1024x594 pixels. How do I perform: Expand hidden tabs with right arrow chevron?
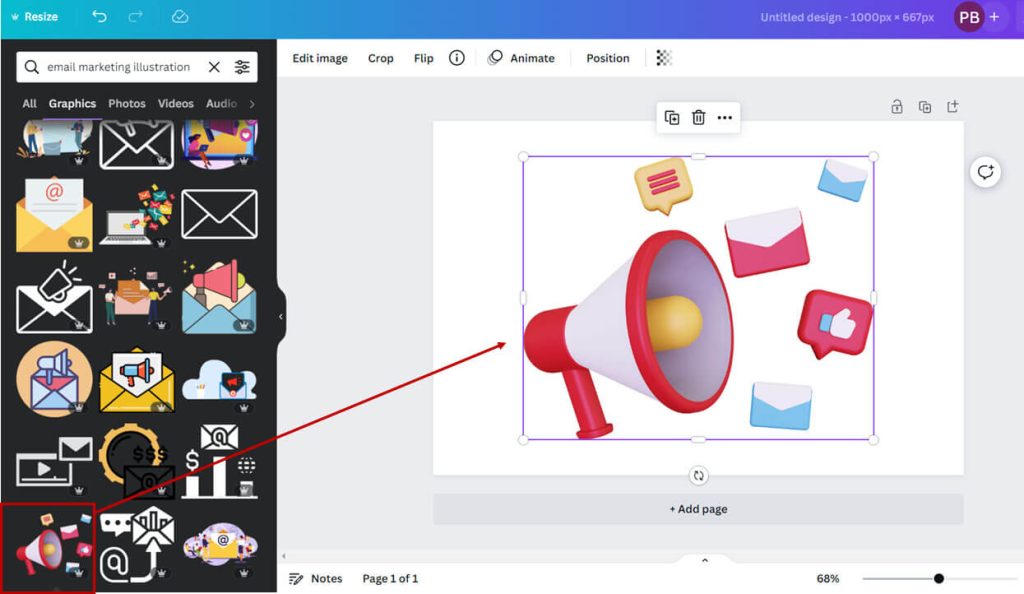[251, 103]
